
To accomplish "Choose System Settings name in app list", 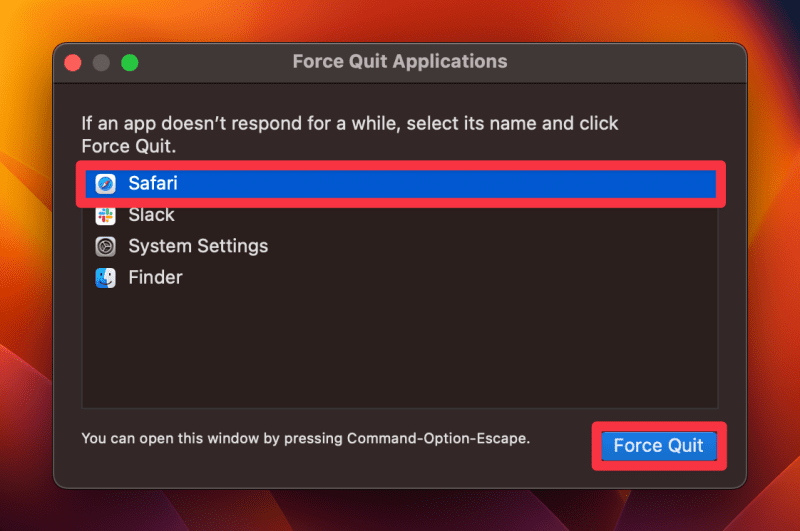I will click(x=198, y=246).
